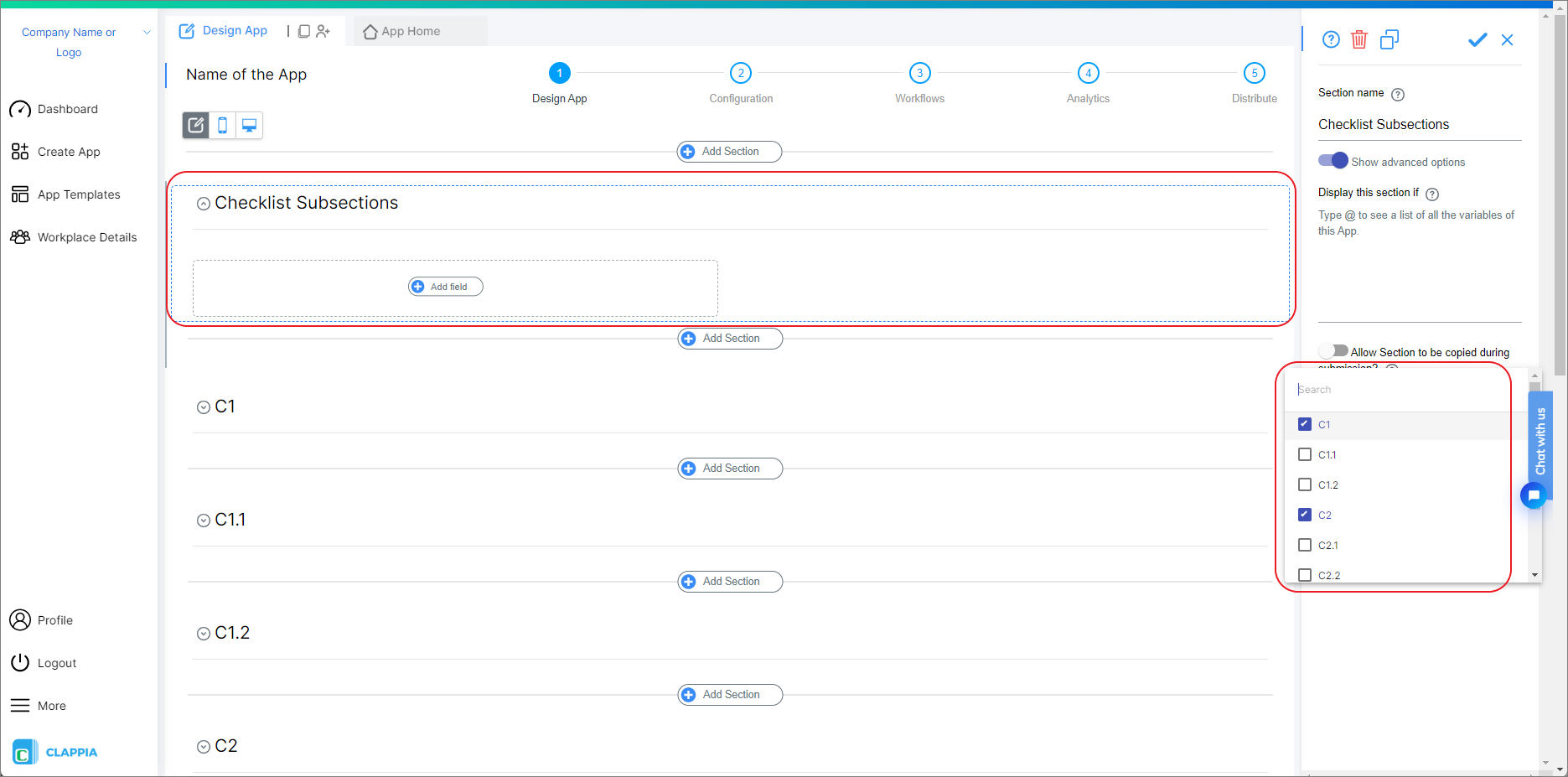Turn off the Show advanced options toggle

[x=1333, y=160]
